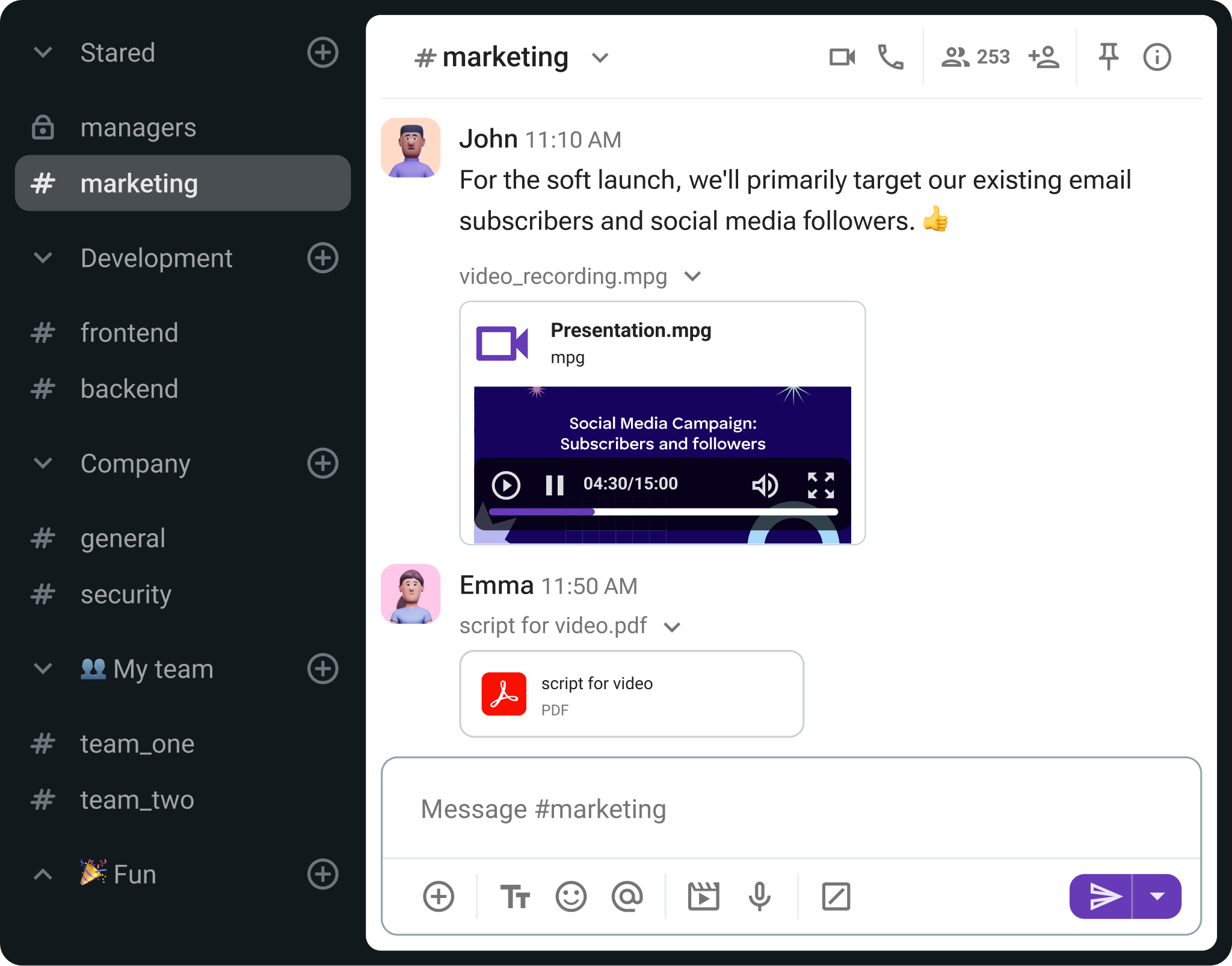Open pinned items with pin icon

[1108, 57]
